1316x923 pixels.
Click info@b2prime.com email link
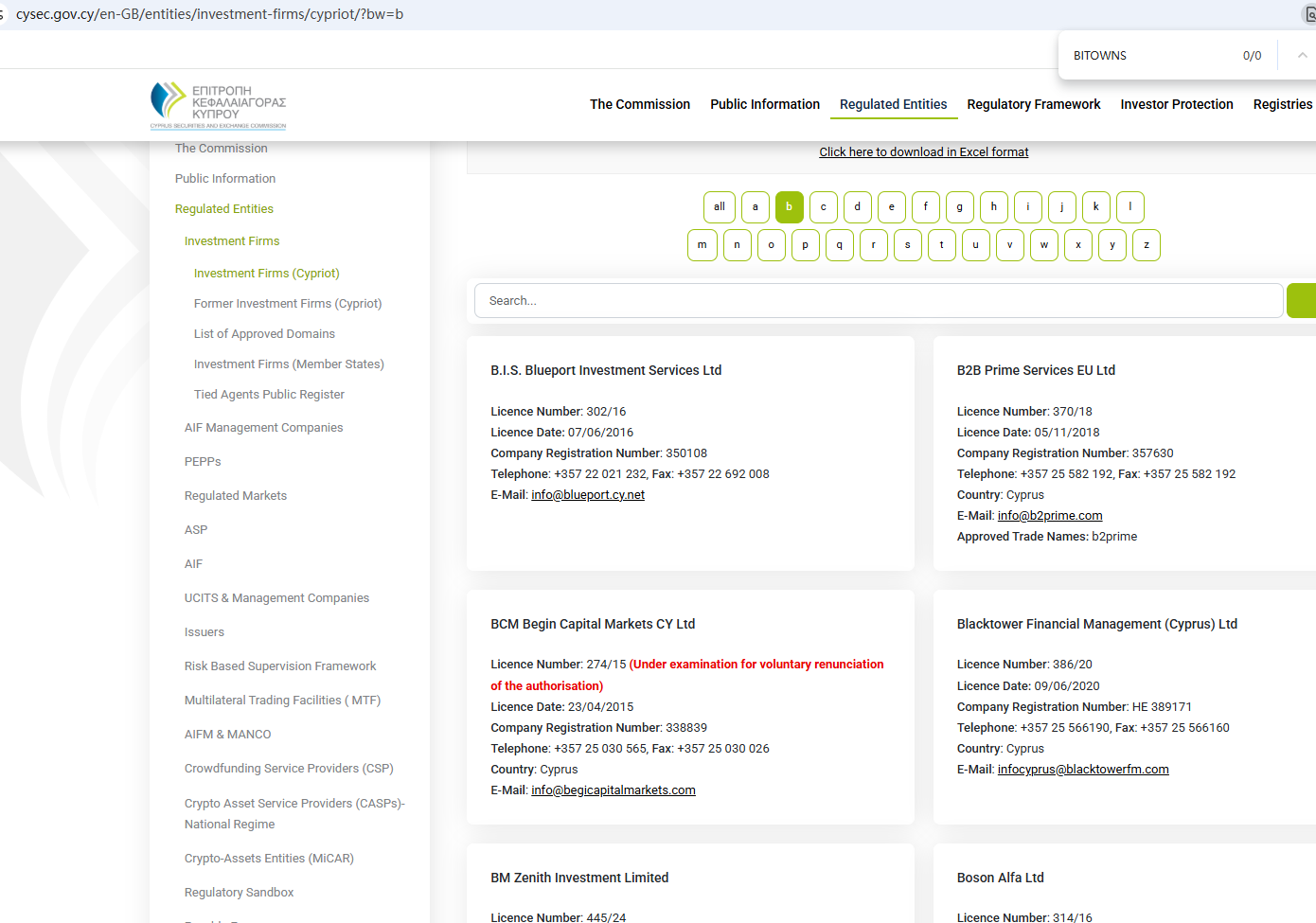(x=1049, y=516)
